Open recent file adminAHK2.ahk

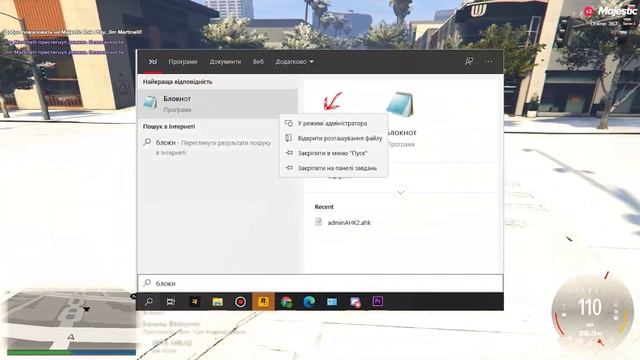pos(349,222)
